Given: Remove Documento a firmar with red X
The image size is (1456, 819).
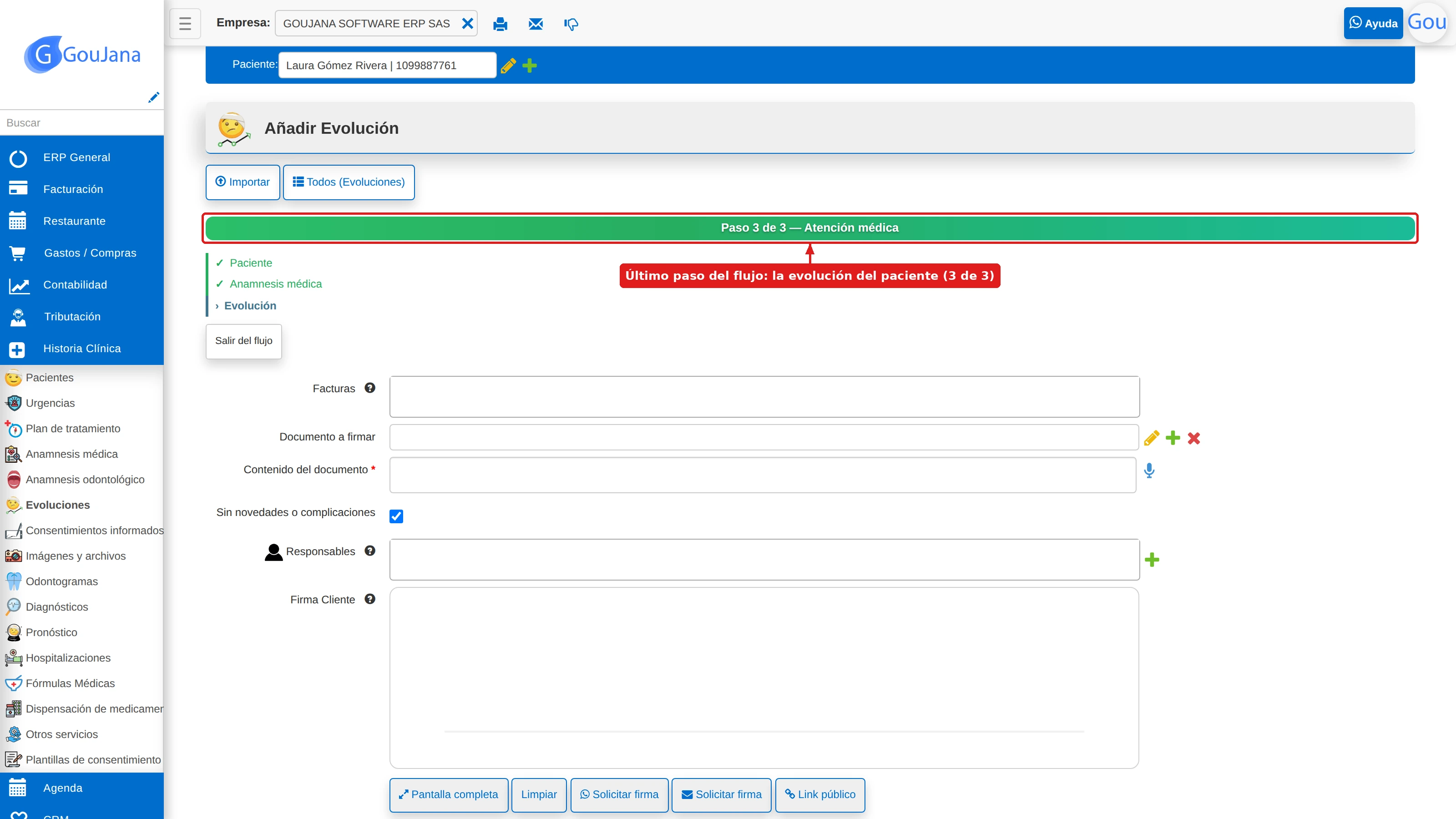Looking at the screenshot, I should (1194, 438).
